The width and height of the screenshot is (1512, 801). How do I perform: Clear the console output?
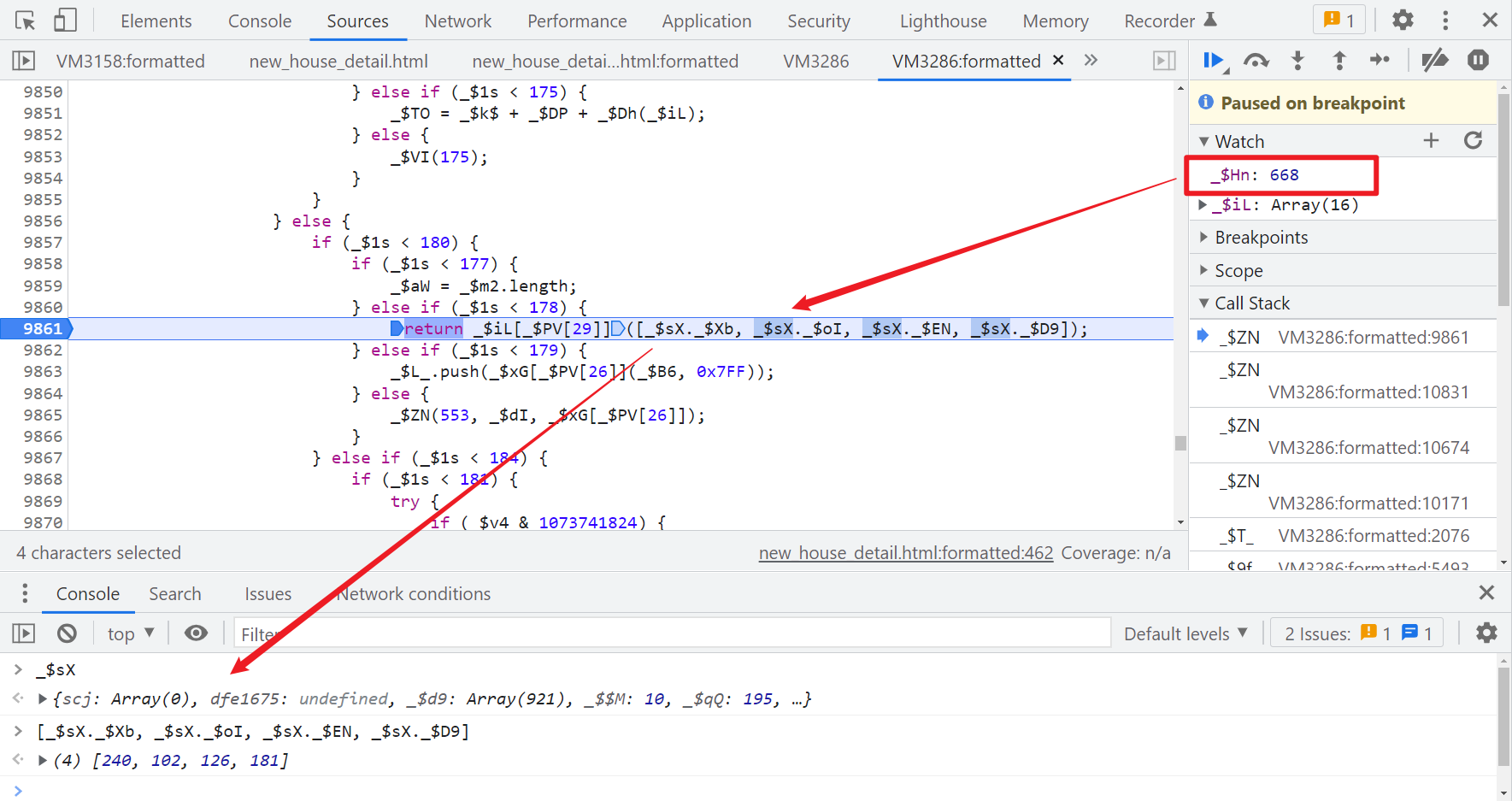tap(67, 633)
